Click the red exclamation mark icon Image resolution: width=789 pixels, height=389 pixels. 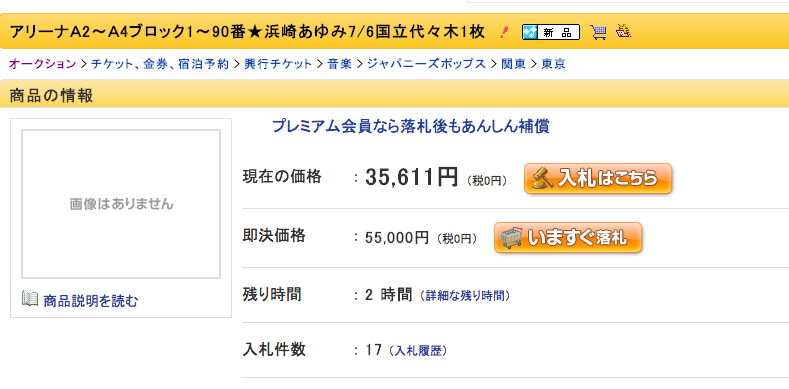point(505,33)
